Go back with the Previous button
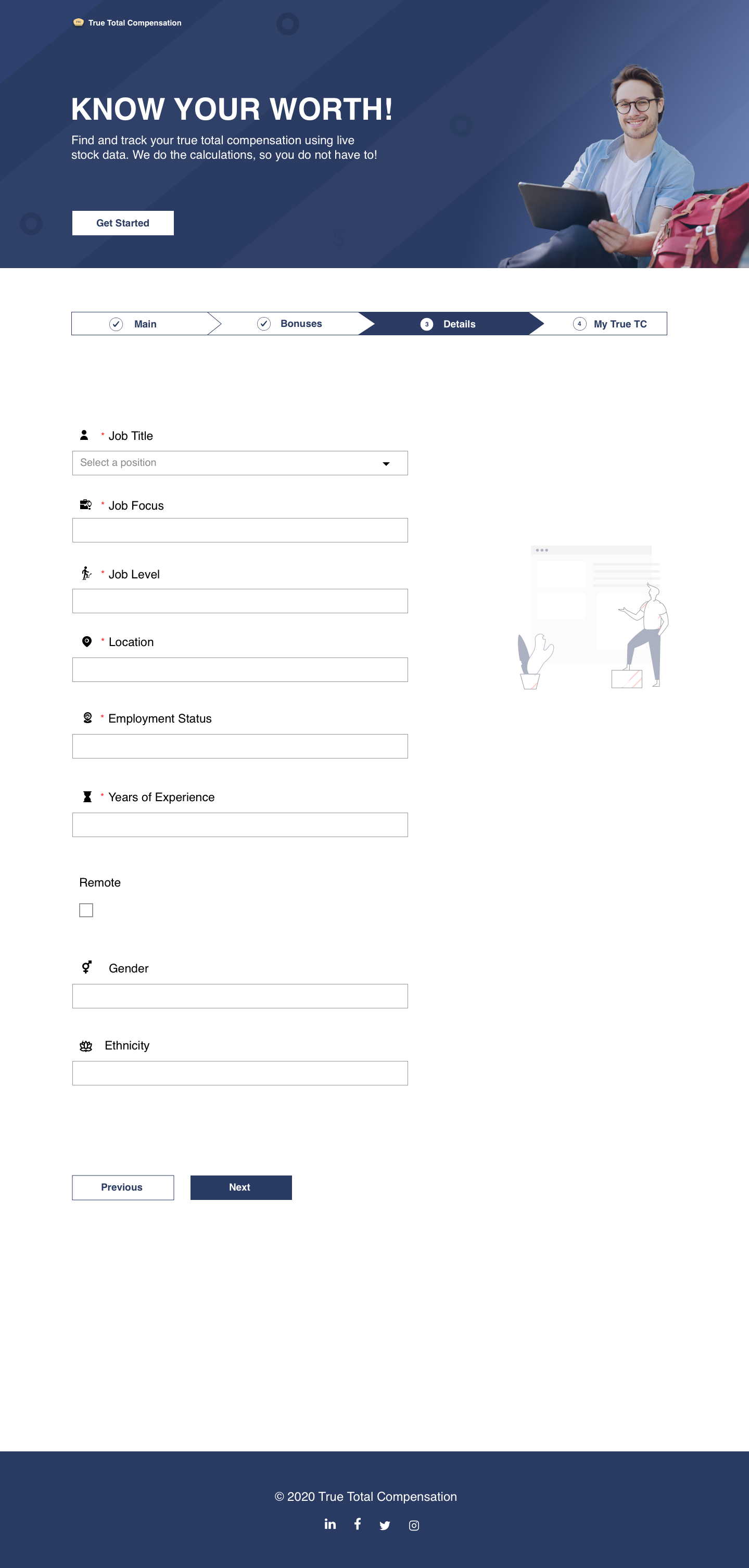The image size is (749, 1568). pos(123,1187)
